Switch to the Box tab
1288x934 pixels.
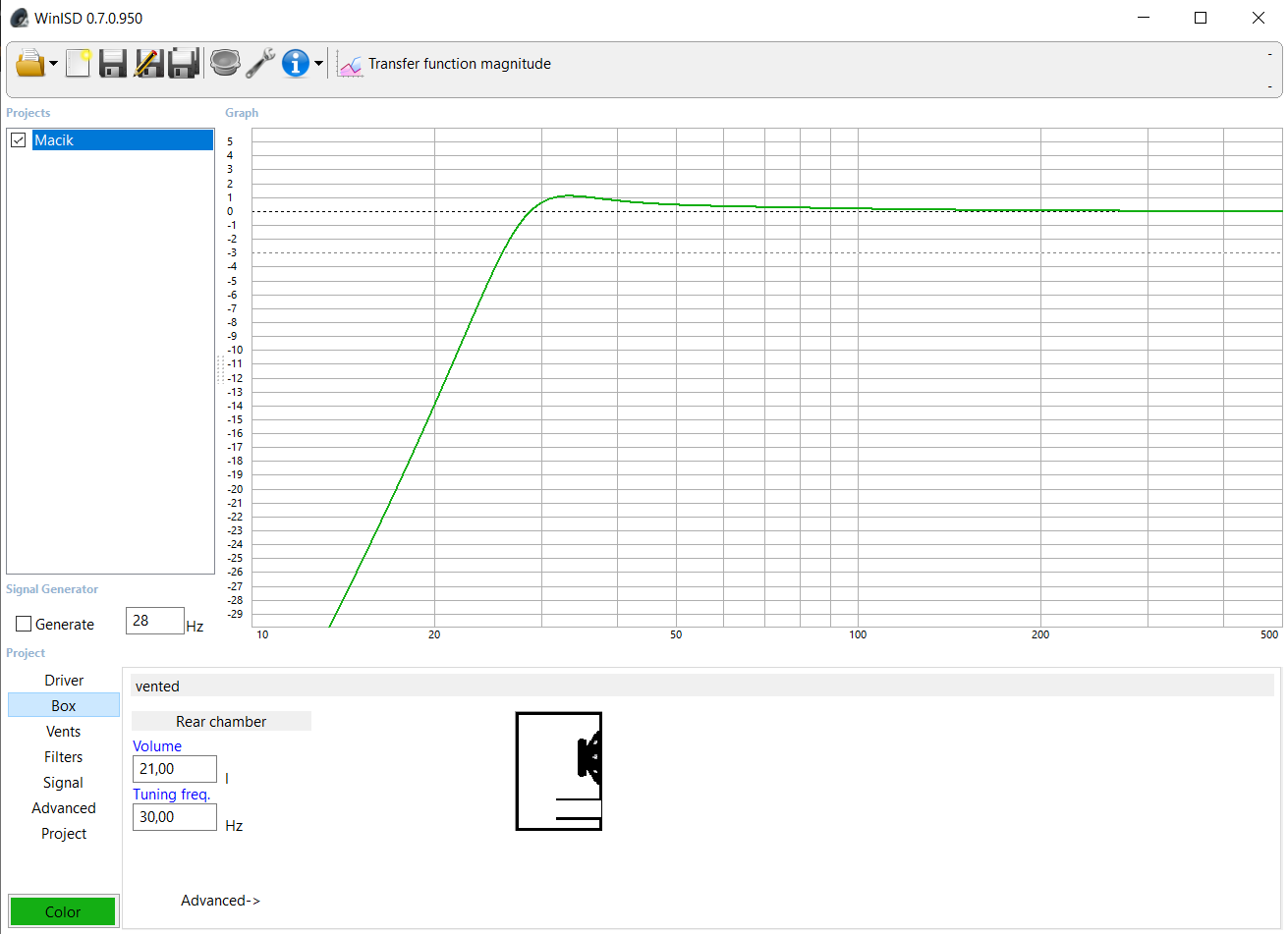[x=64, y=706]
